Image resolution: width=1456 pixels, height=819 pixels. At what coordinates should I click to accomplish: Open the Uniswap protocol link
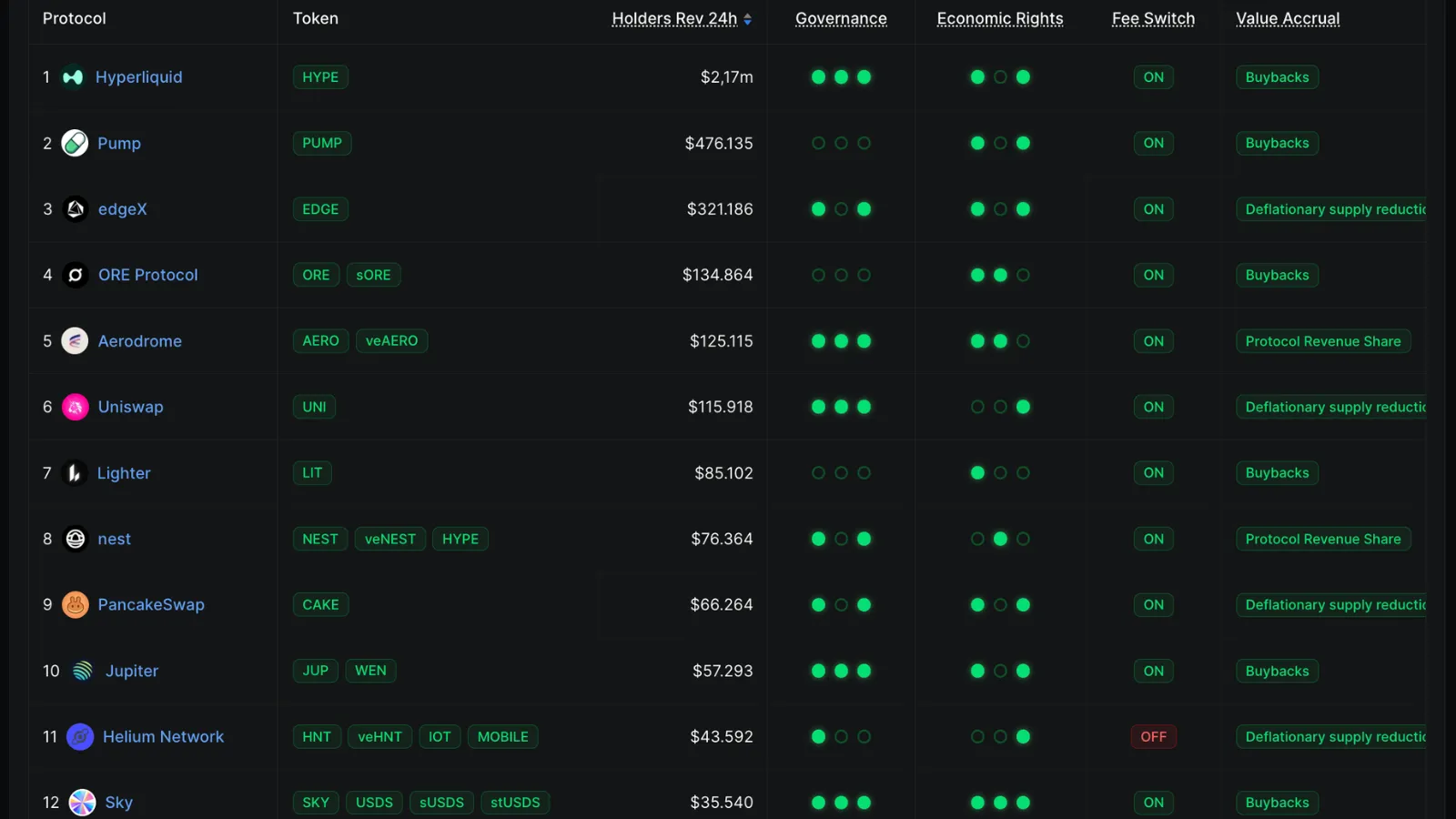[131, 407]
